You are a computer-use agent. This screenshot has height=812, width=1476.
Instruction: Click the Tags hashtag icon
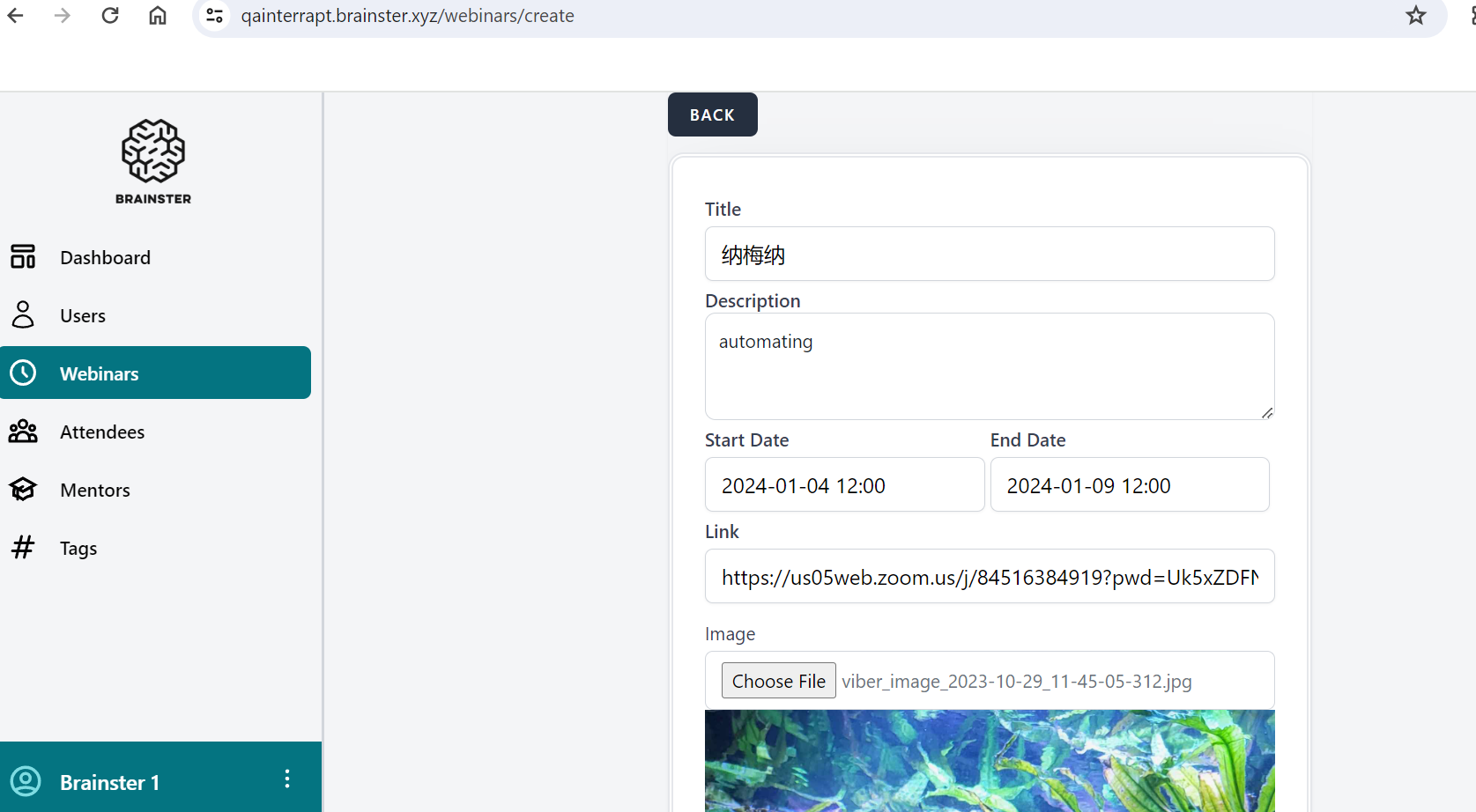point(23,548)
